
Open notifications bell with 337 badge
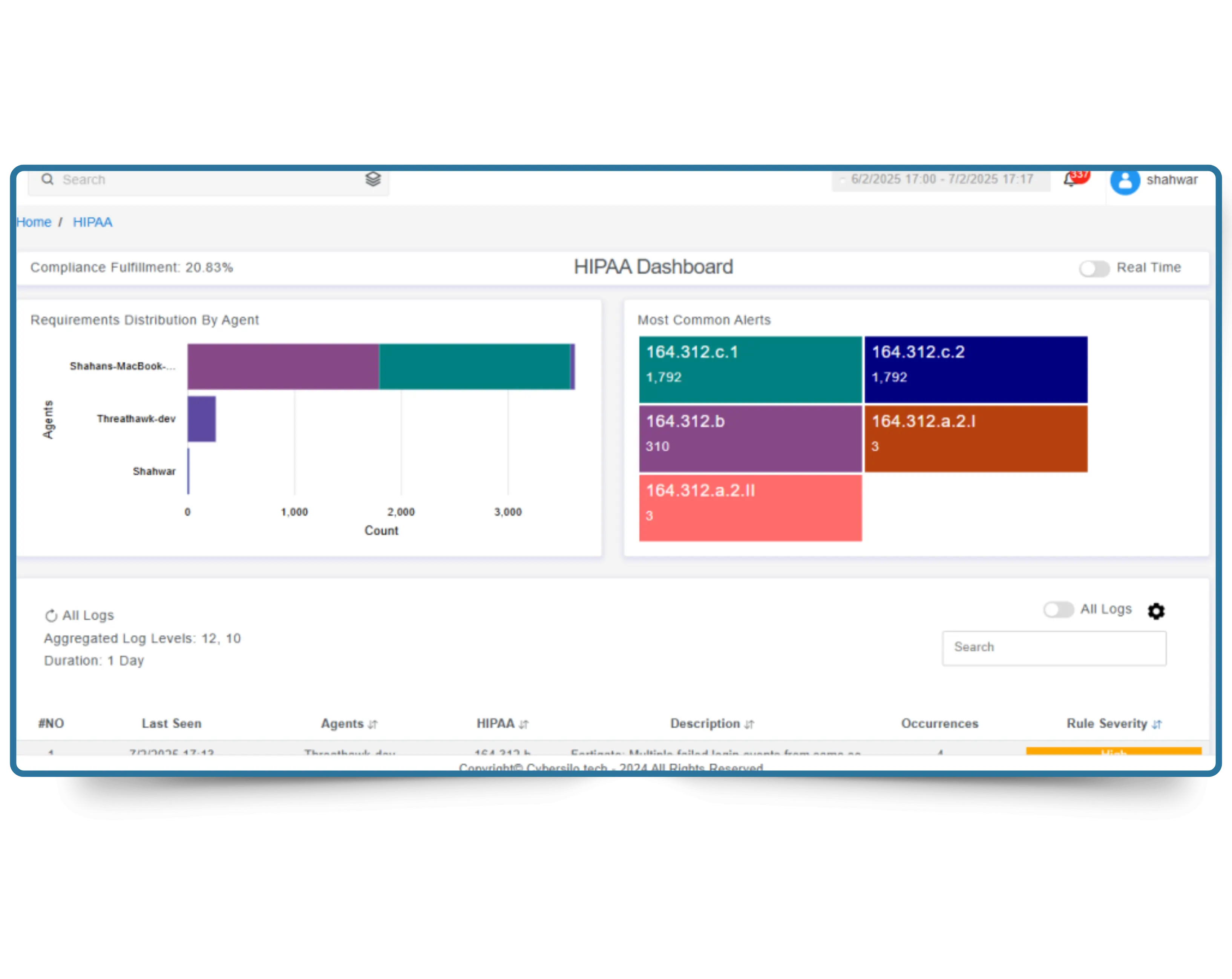point(1070,181)
